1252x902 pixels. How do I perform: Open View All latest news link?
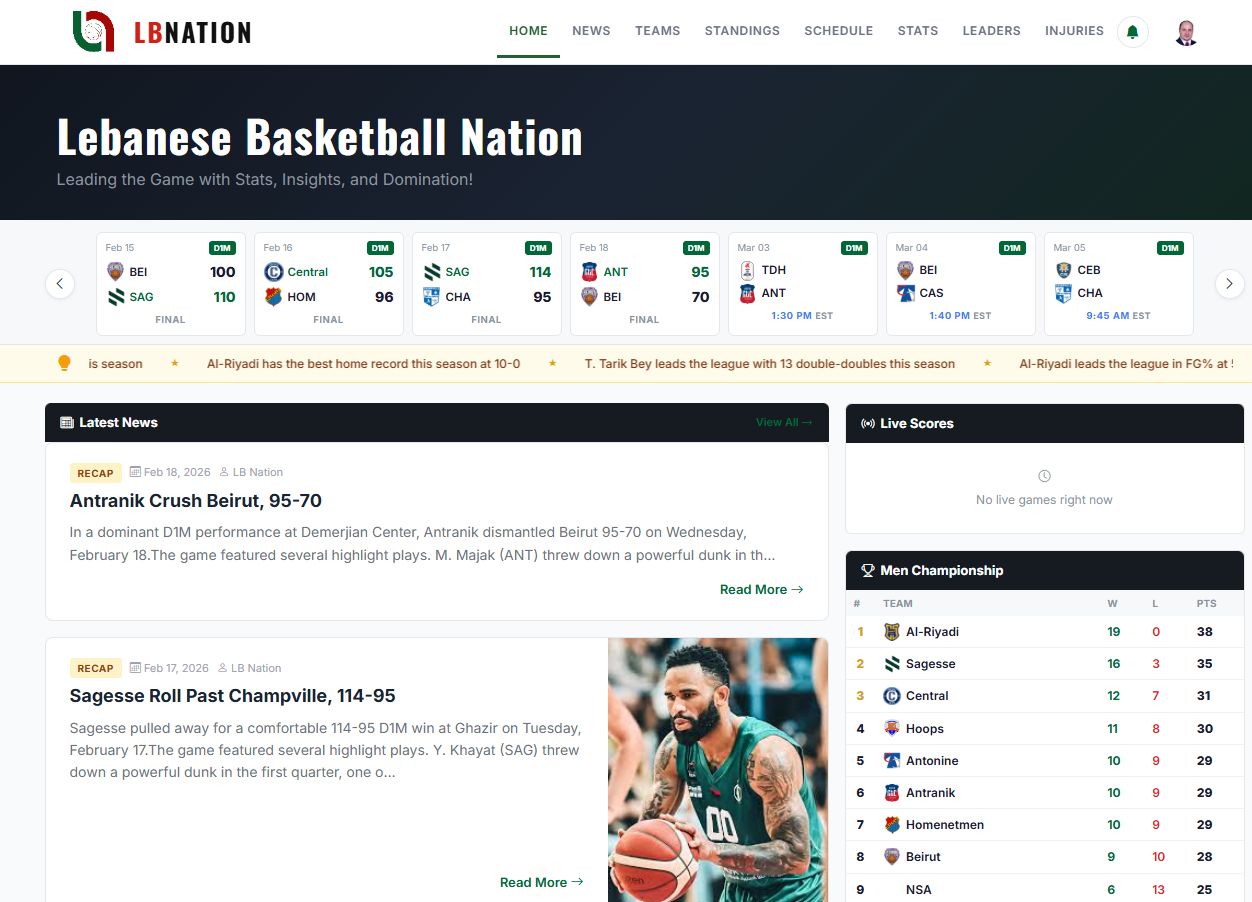click(x=783, y=422)
